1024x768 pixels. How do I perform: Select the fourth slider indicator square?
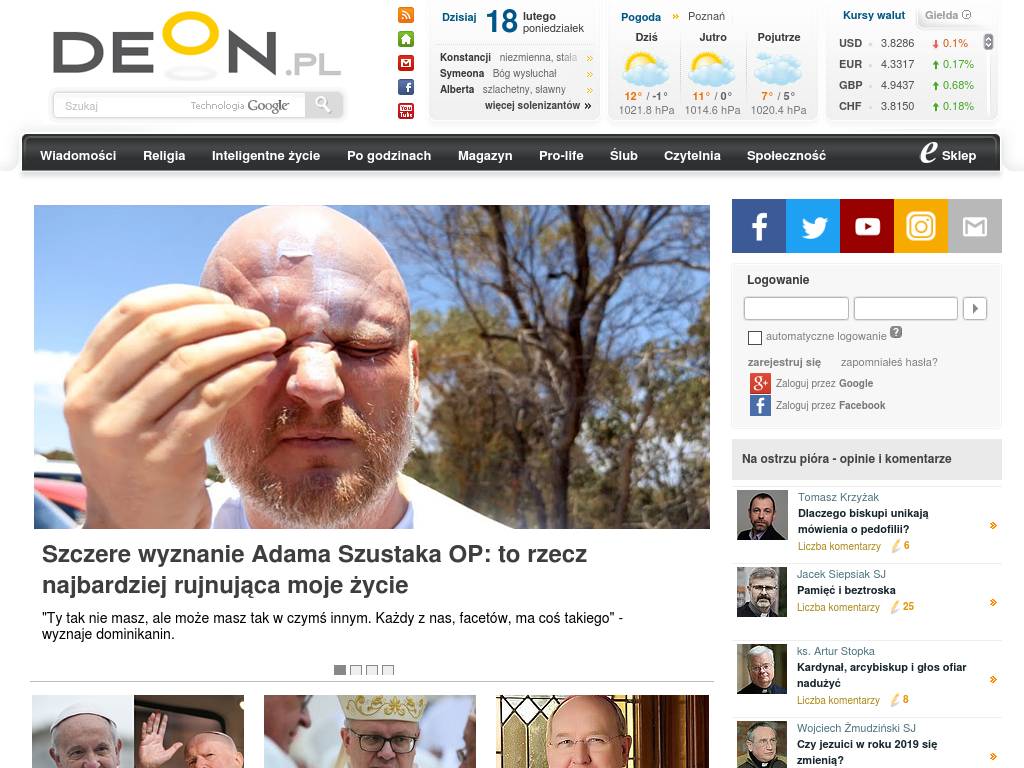pyautogui.click(x=388, y=670)
